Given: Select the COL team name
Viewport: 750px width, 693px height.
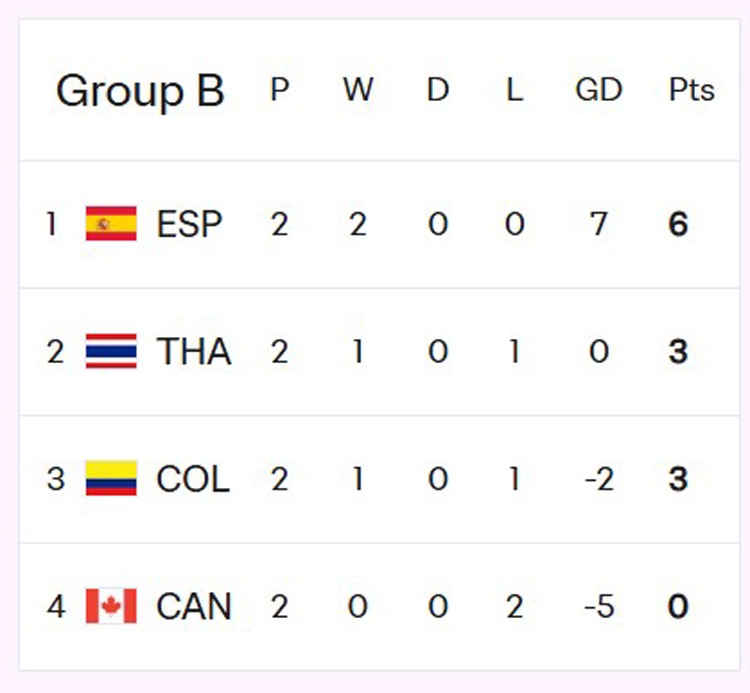Looking at the screenshot, I should pyautogui.click(x=193, y=479).
